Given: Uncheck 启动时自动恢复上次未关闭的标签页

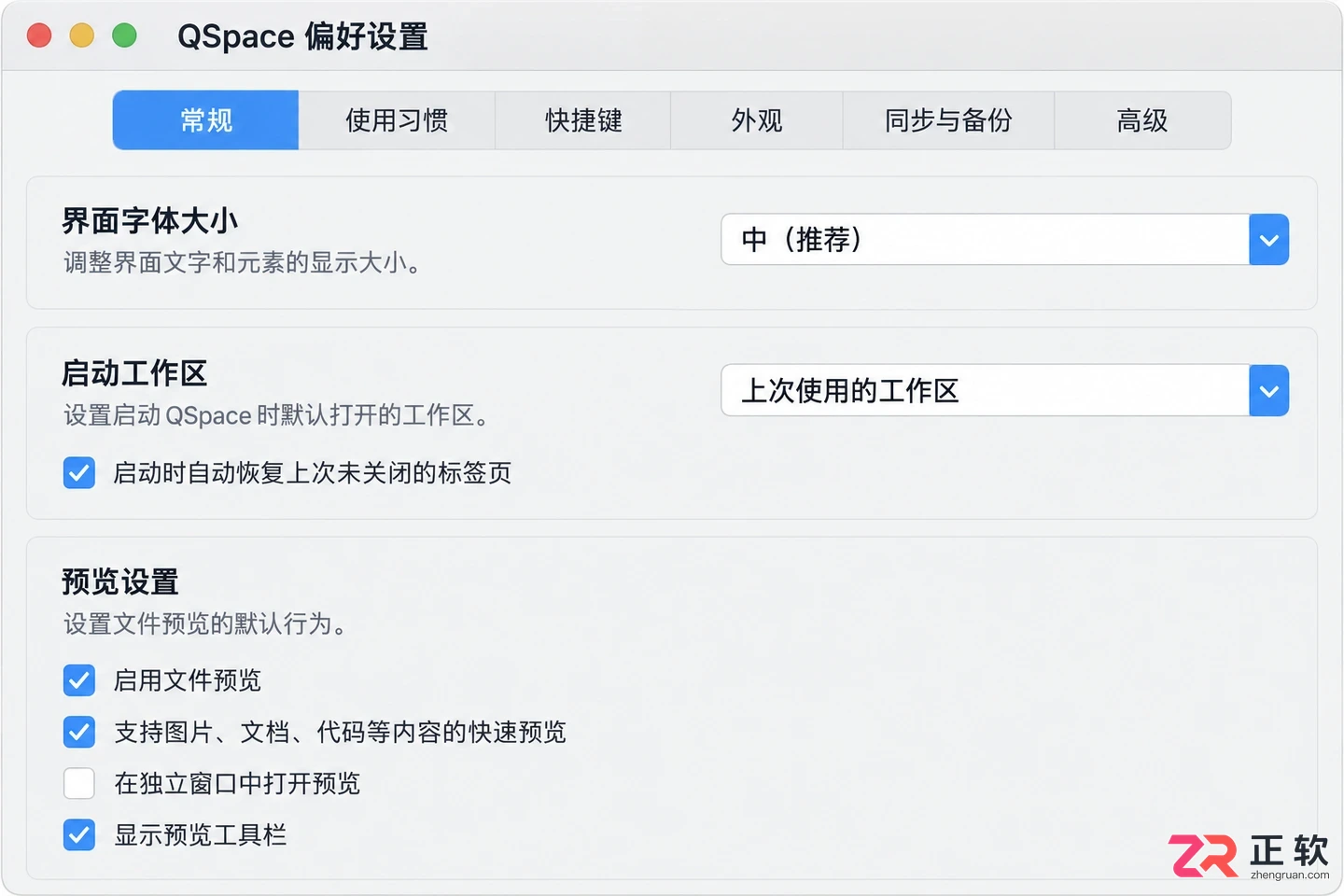Looking at the screenshot, I should point(79,473).
